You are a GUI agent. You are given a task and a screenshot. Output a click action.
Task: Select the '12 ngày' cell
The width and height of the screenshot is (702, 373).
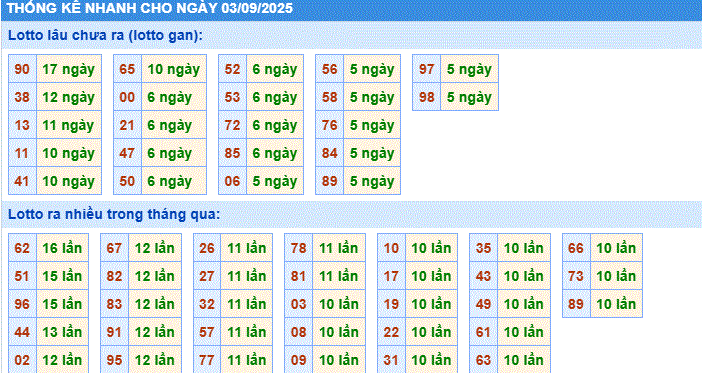(68, 97)
